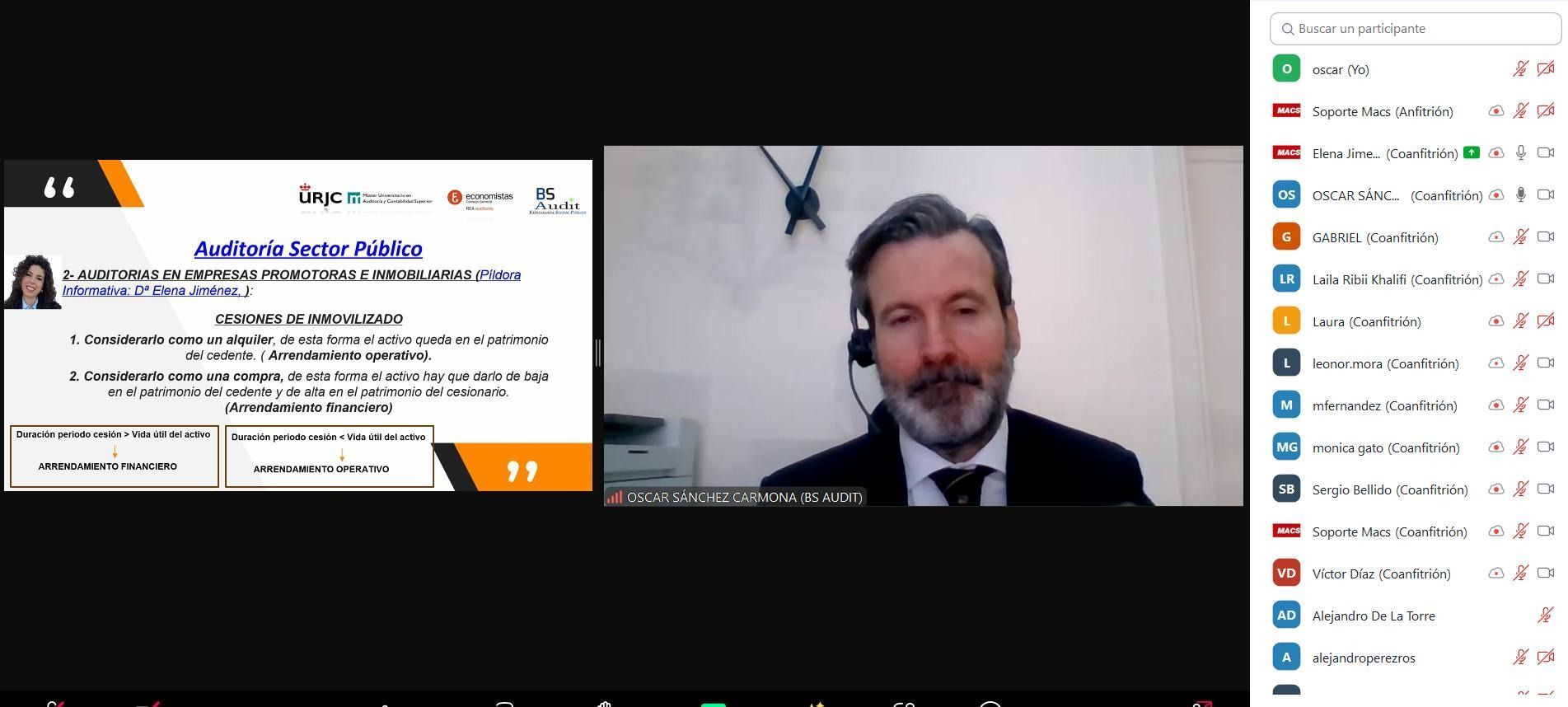Click the LR avatar of Laila Ribii Khalifi
The image size is (1568, 707).
coord(1286,279)
